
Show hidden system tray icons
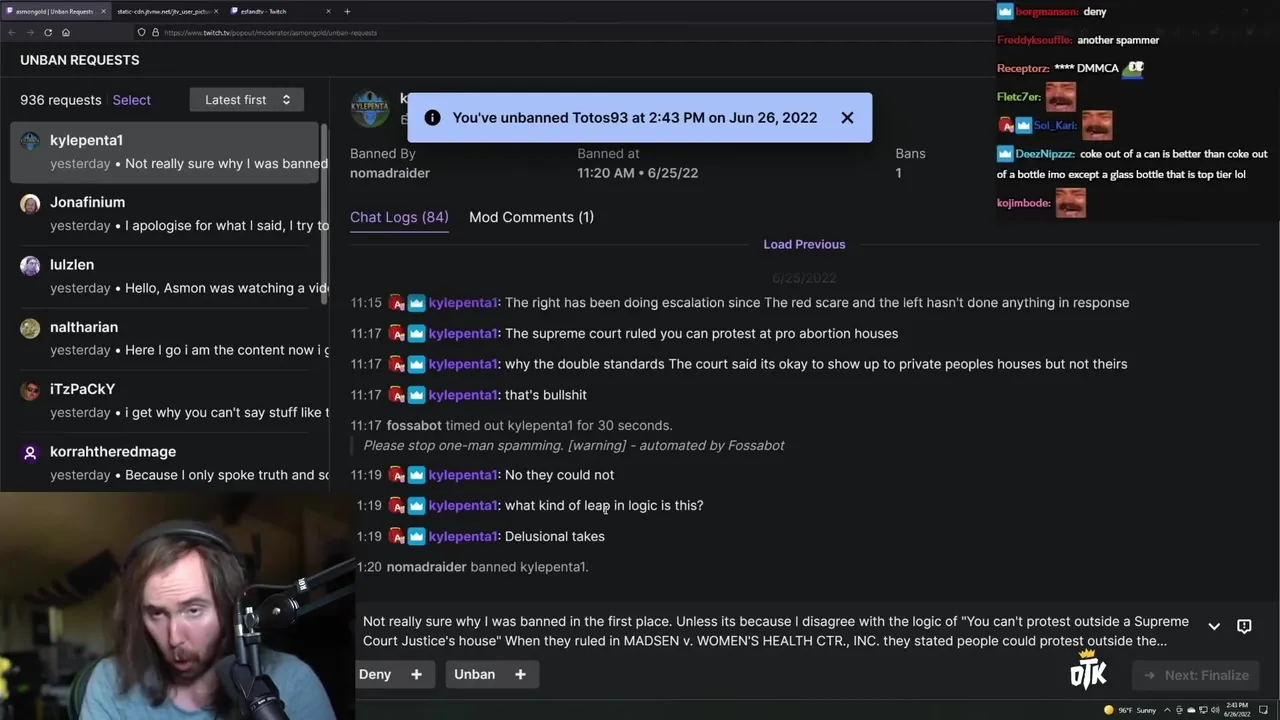pyautogui.click(x=1166, y=710)
